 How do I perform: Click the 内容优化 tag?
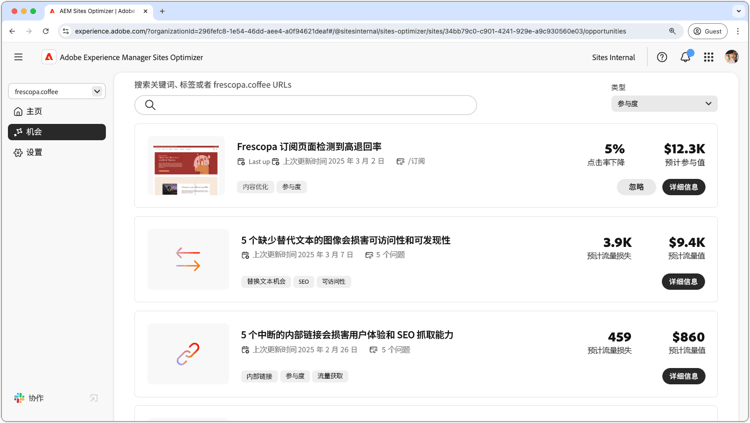(255, 187)
